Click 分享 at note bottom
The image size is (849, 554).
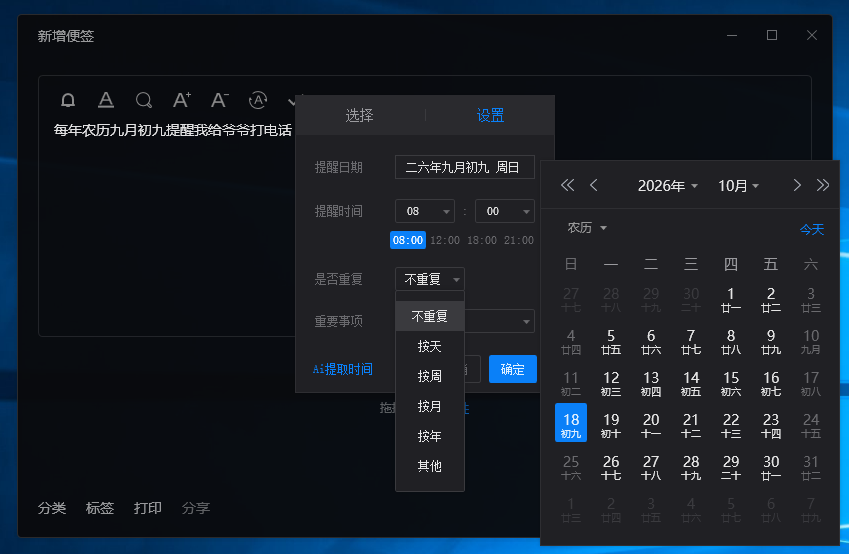pos(196,508)
